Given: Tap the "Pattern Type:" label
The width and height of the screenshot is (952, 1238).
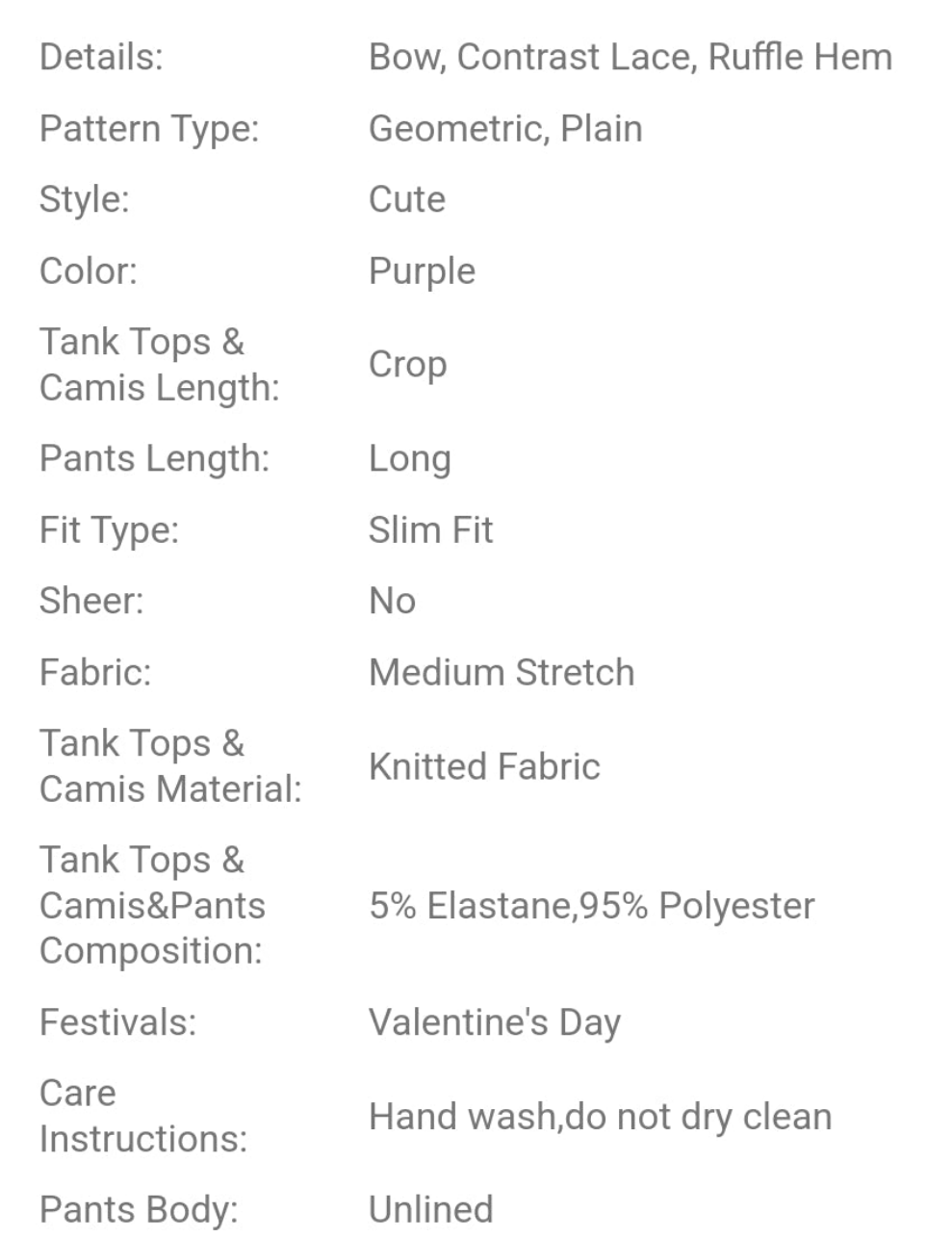Looking at the screenshot, I should click(149, 128).
